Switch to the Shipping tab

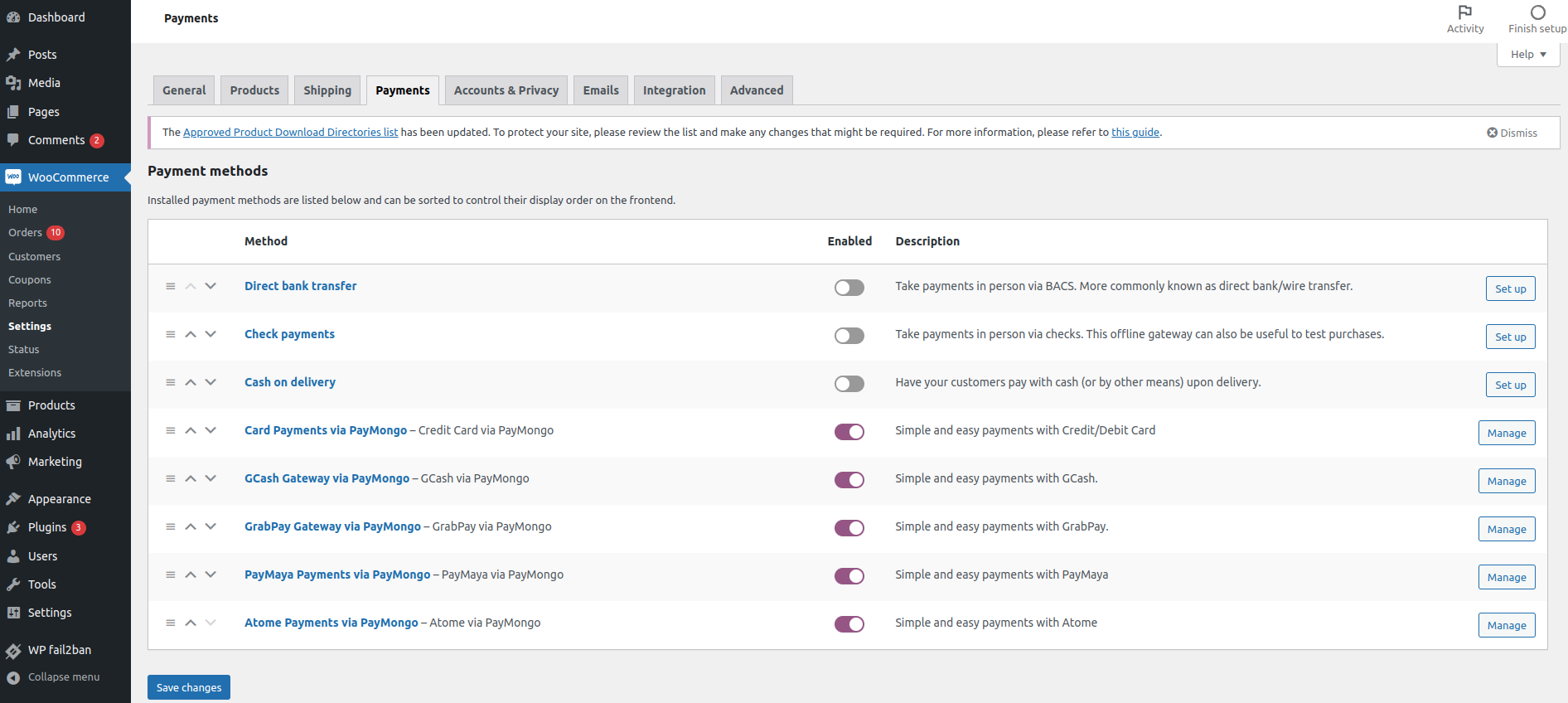[327, 90]
